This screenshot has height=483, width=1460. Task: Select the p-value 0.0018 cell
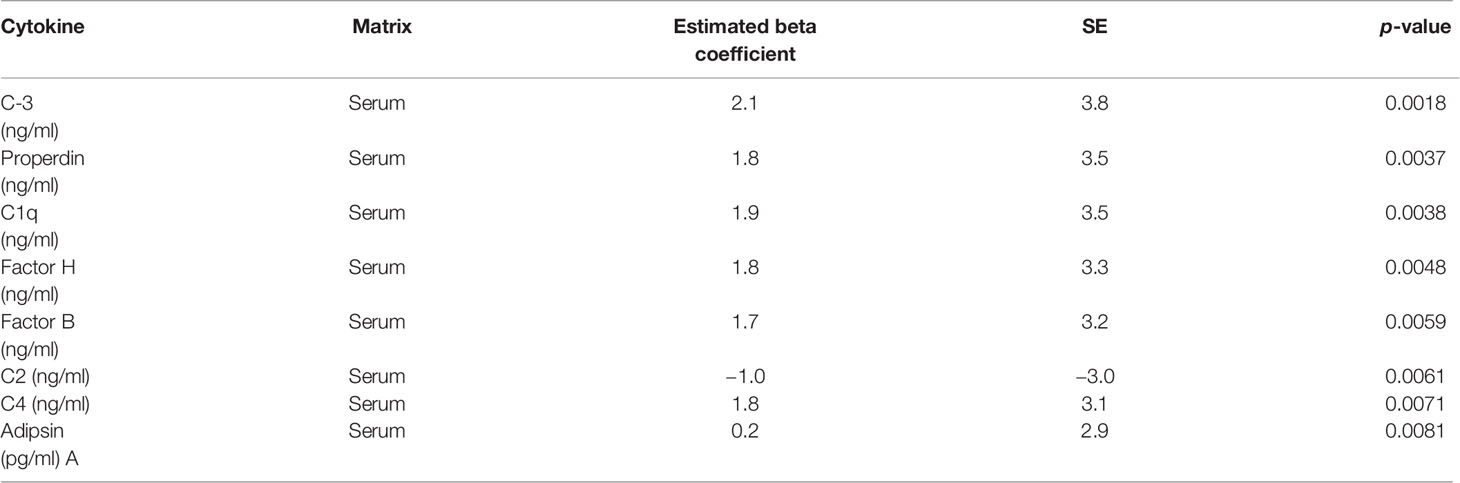pos(1423,104)
